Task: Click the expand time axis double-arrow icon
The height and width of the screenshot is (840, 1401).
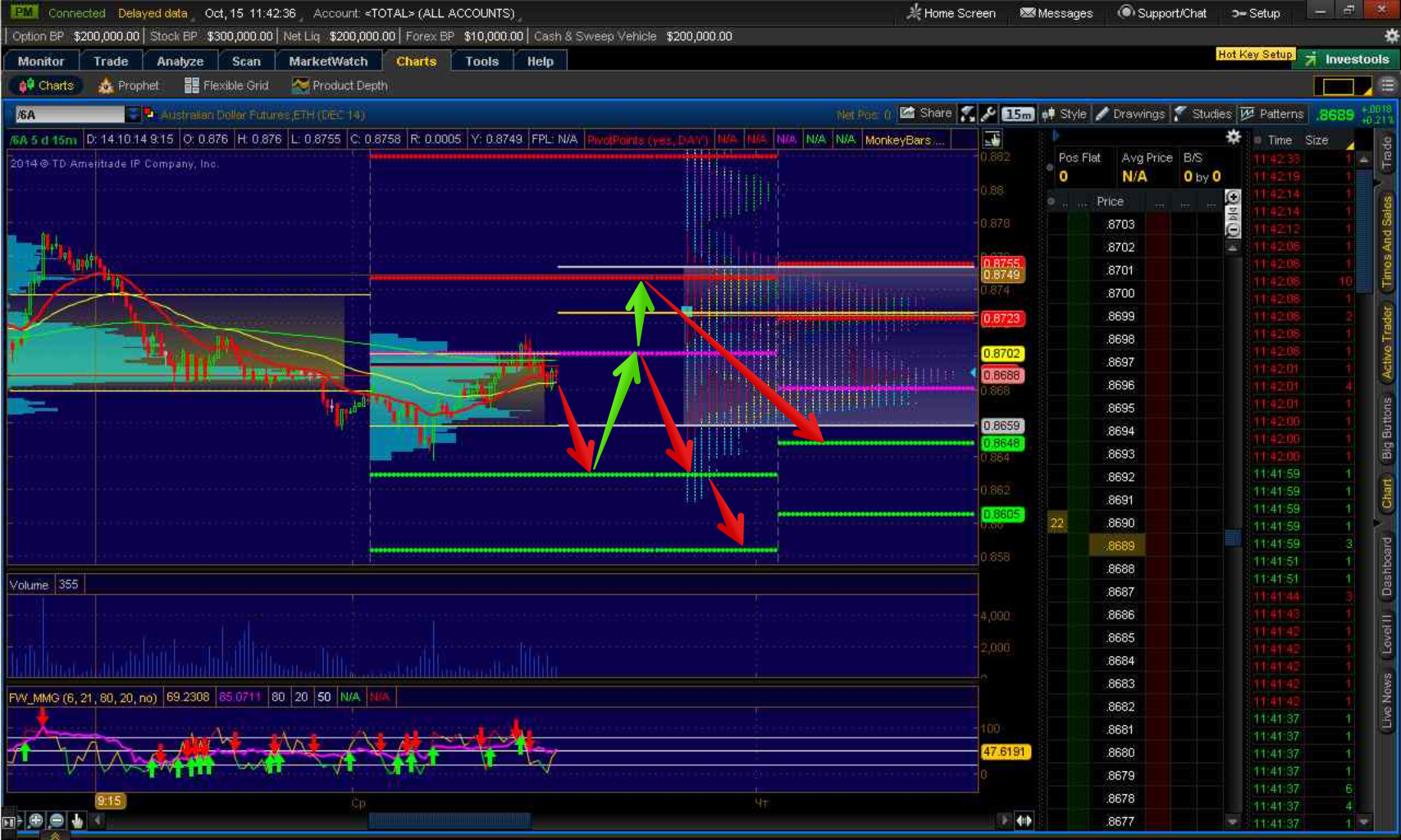Action: (x=1025, y=820)
